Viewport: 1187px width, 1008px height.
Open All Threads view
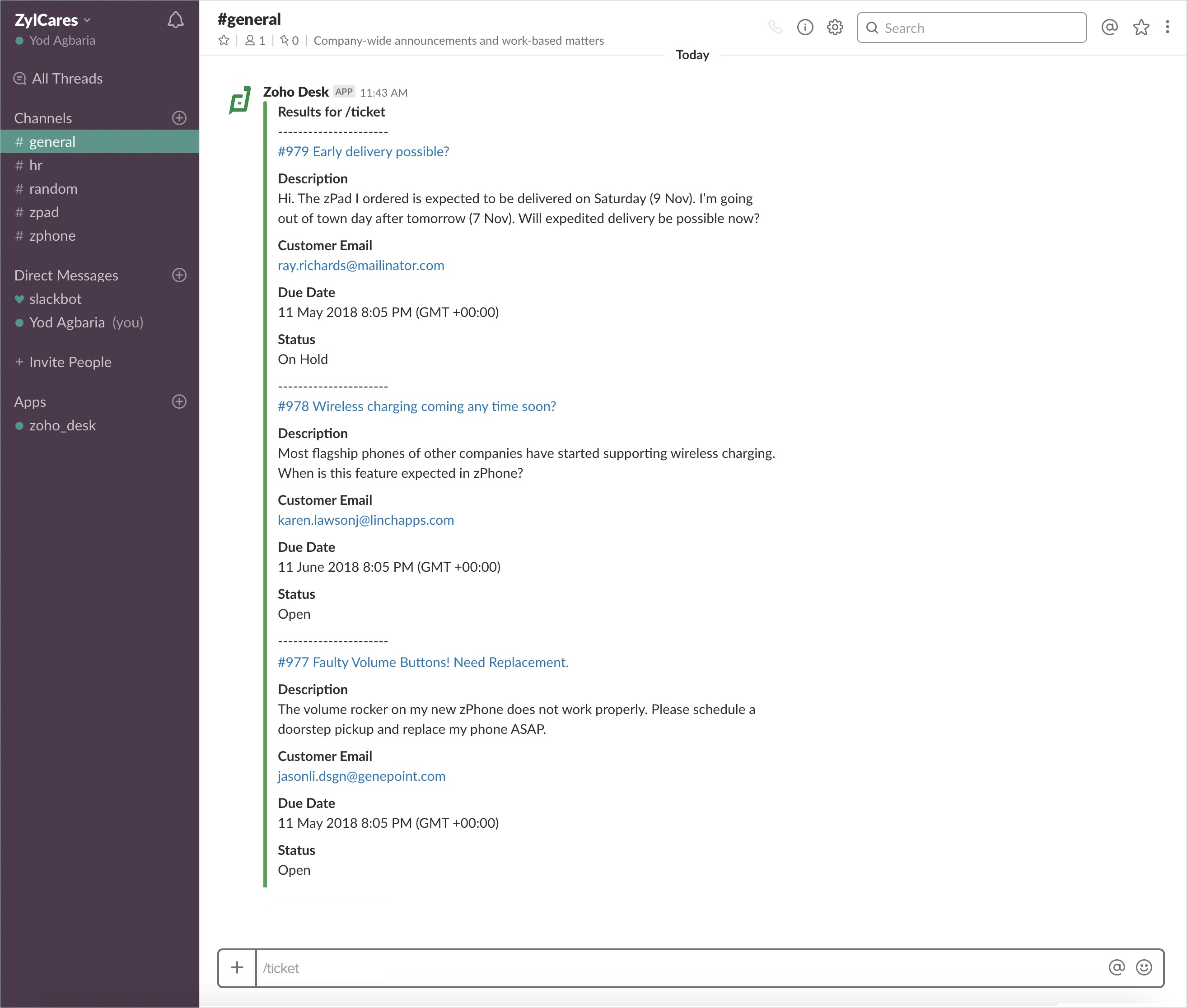point(67,78)
